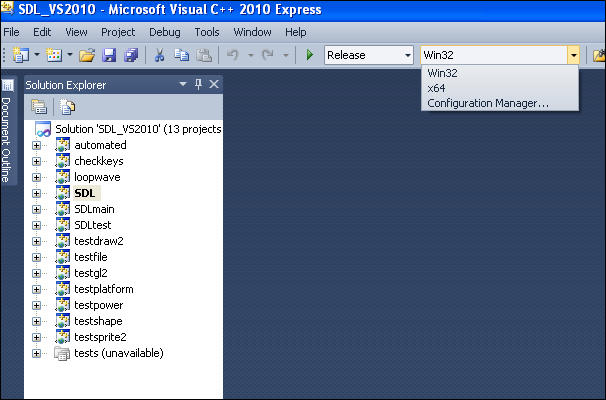Viewport: 606px width, 400px height.
Task: Expand the SDLtest project node
Action: [36, 225]
